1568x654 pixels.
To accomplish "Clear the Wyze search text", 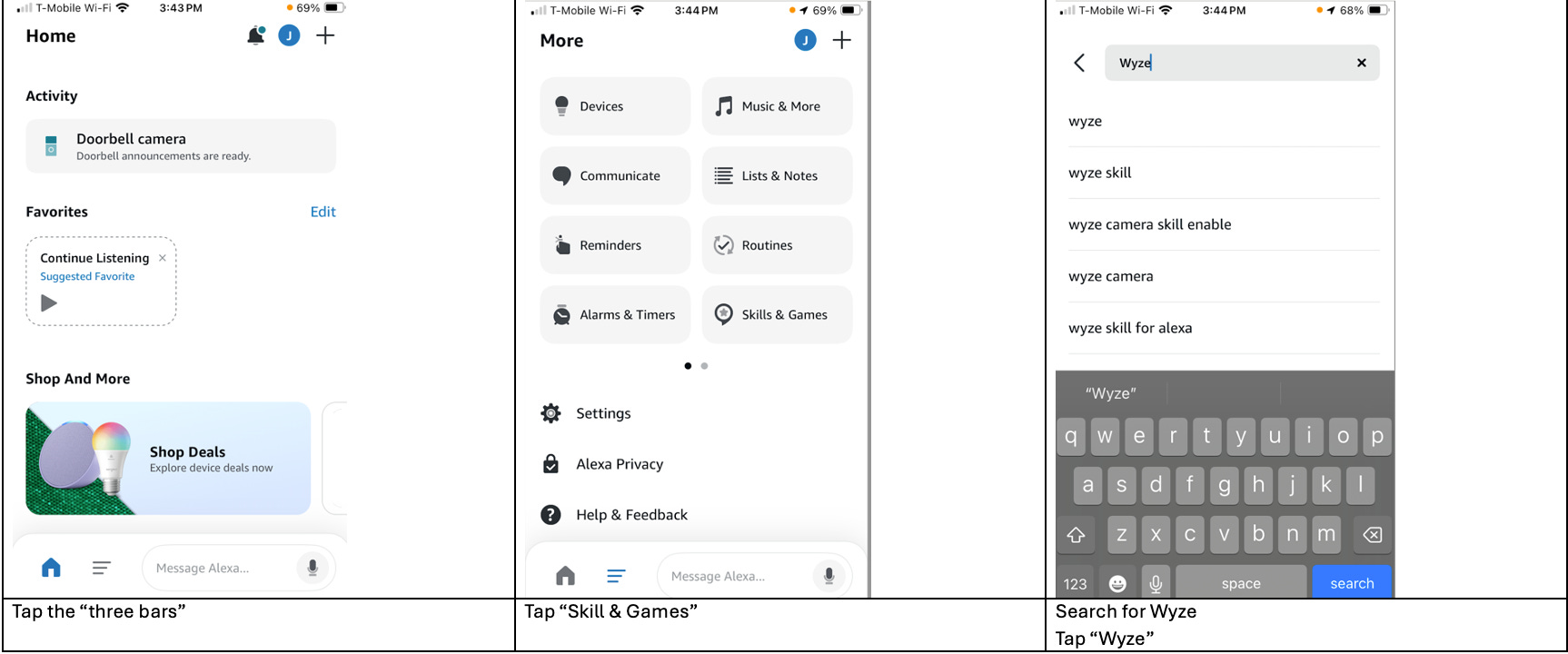I will pyautogui.click(x=1361, y=63).
